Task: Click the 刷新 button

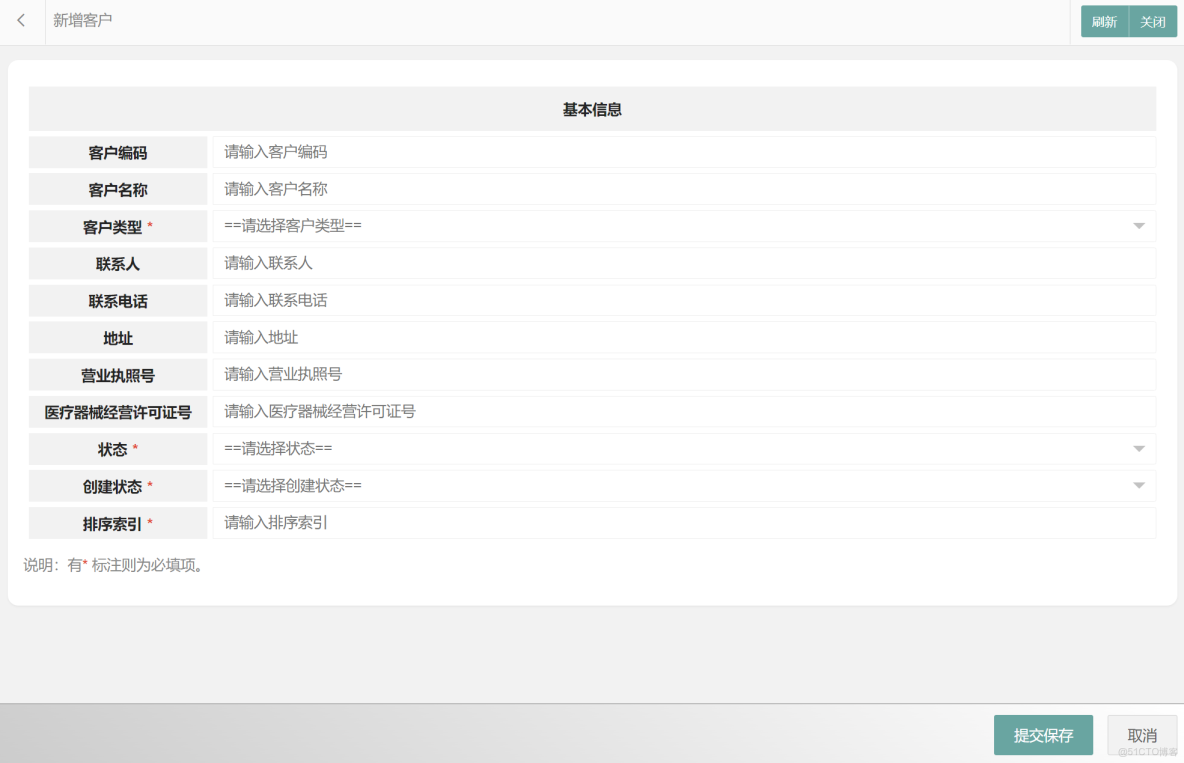Action: point(1103,21)
